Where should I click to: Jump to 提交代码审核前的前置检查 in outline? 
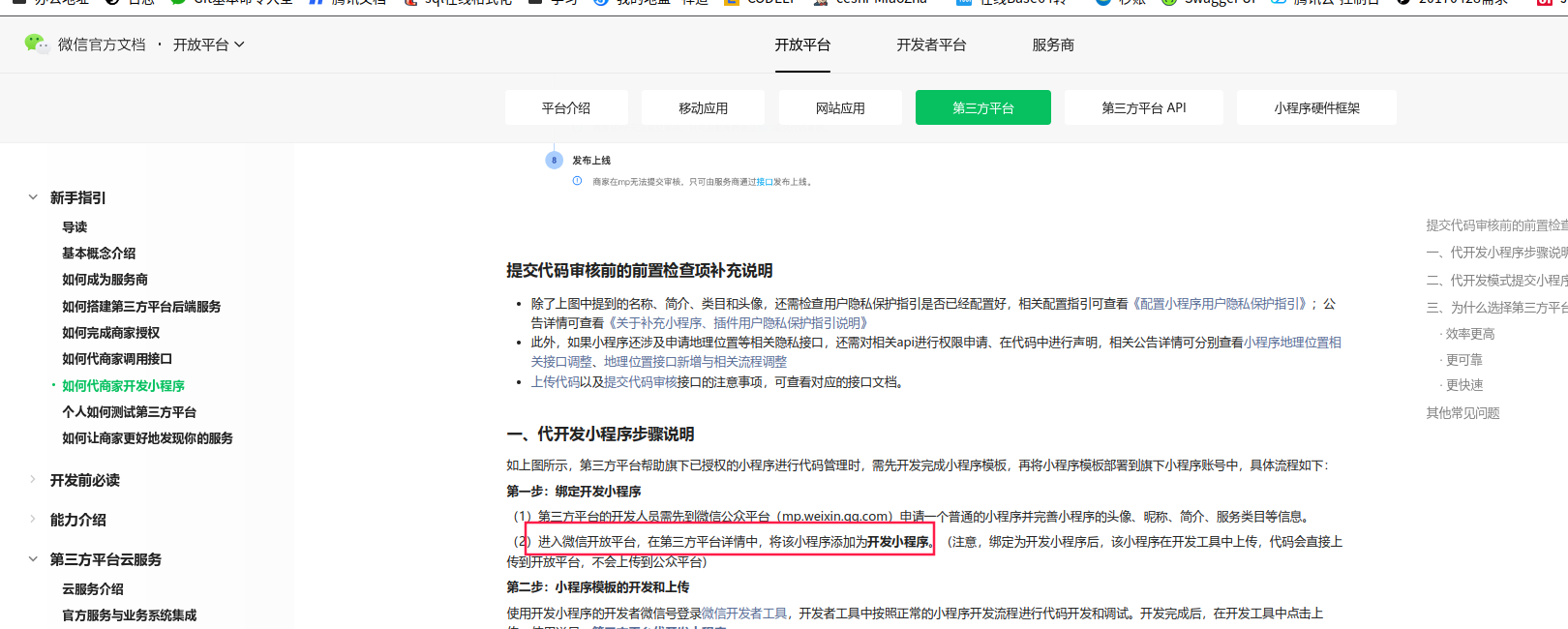pyautogui.click(x=1496, y=225)
